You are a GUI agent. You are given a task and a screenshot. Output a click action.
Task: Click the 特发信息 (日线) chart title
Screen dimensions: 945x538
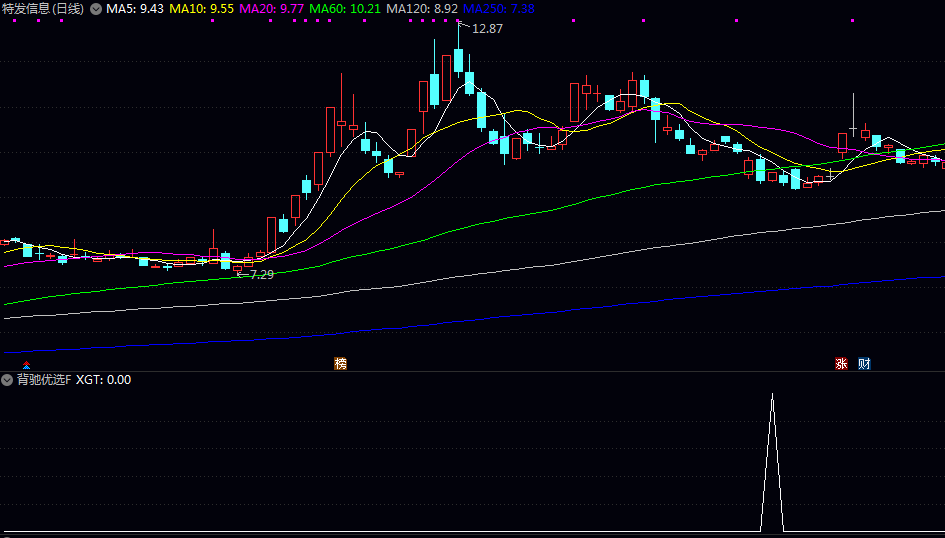point(43,9)
